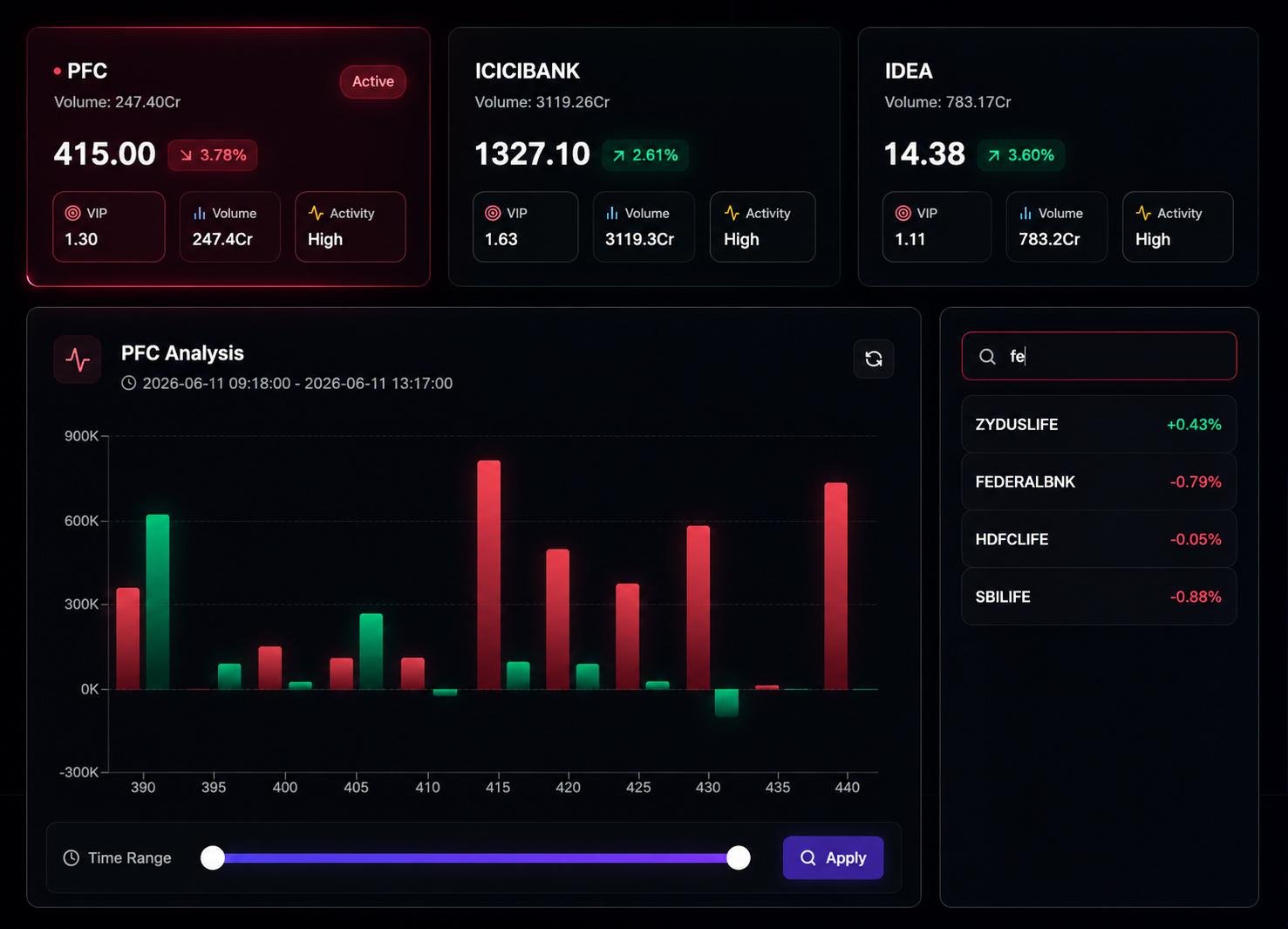Viewport: 1288px width, 929px height.
Task: Click the tall green bar at 390
Action: click(x=158, y=602)
